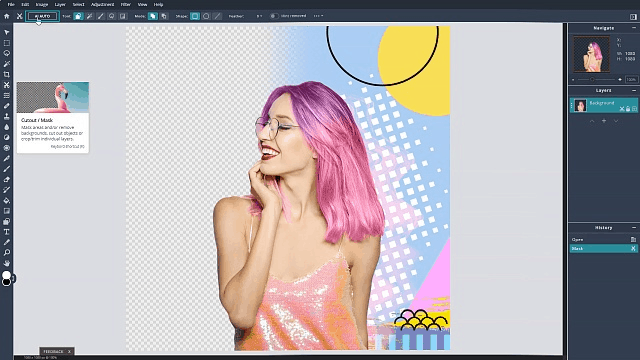Select the Dodge/Burn tool
Viewport: 640px width, 360px height.
tap(7, 138)
